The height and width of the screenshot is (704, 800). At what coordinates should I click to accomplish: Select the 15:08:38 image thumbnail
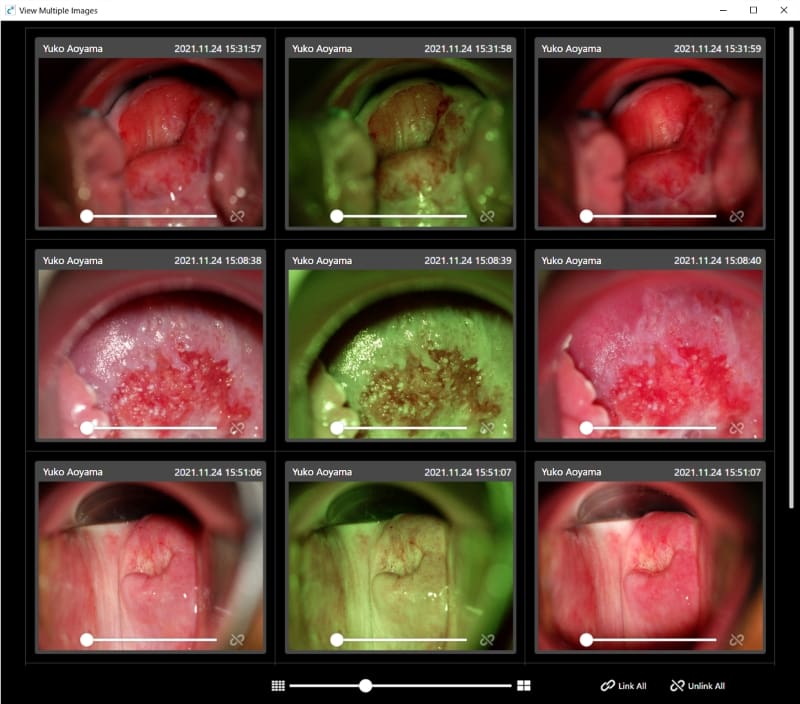(x=150, y=345)
